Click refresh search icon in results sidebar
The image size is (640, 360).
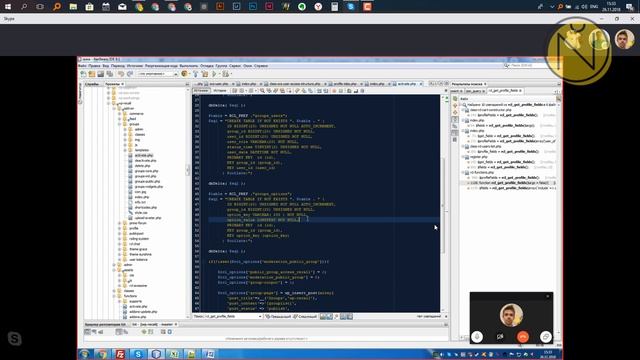pyautogui.click(x=455, y=99)
